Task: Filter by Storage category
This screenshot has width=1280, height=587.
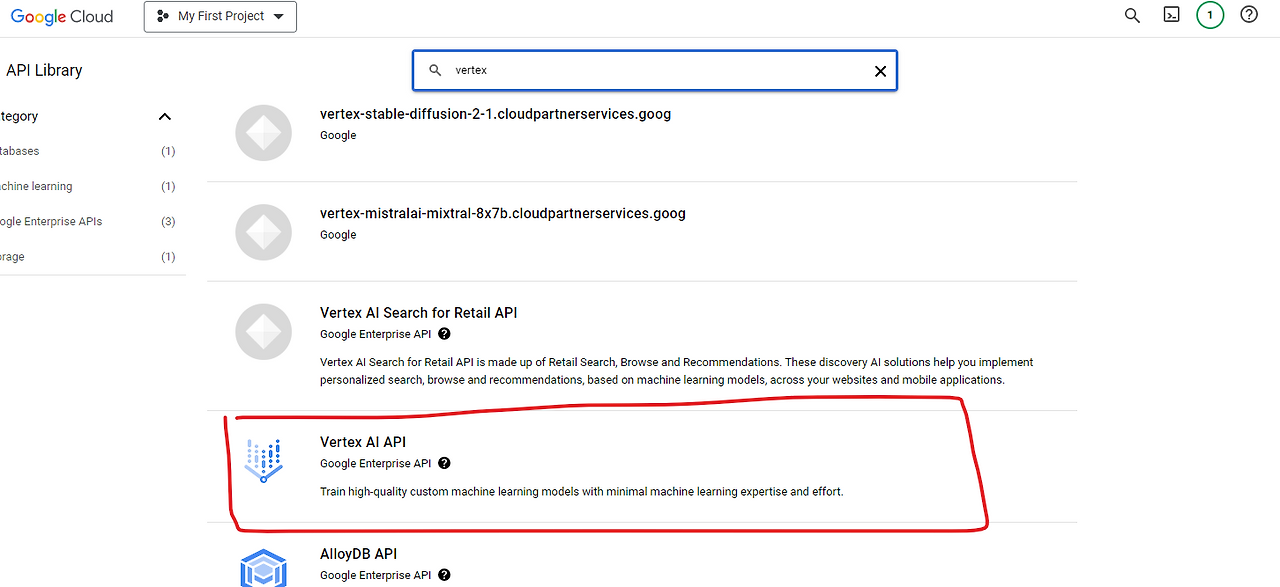Action: point(88,256)
